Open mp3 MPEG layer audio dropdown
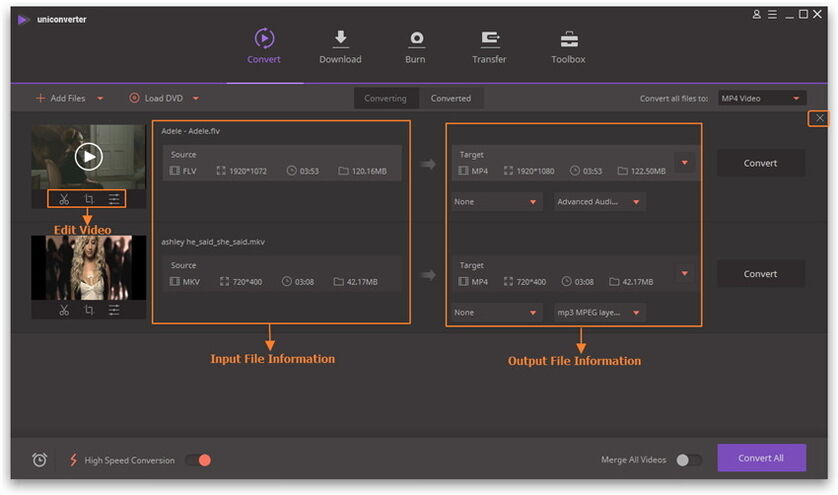This screenshot has height=495, width=838. pyautogui.click(x=599, y=312)
